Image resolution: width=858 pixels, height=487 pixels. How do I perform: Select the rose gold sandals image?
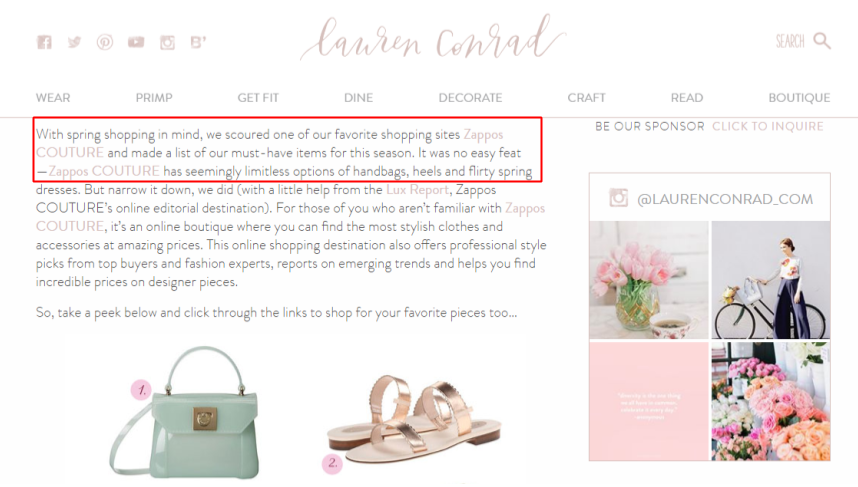414,419
